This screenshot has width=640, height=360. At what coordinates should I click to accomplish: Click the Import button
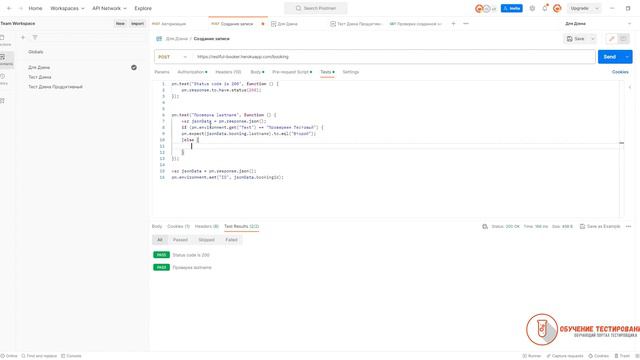(x=138, y=24)
